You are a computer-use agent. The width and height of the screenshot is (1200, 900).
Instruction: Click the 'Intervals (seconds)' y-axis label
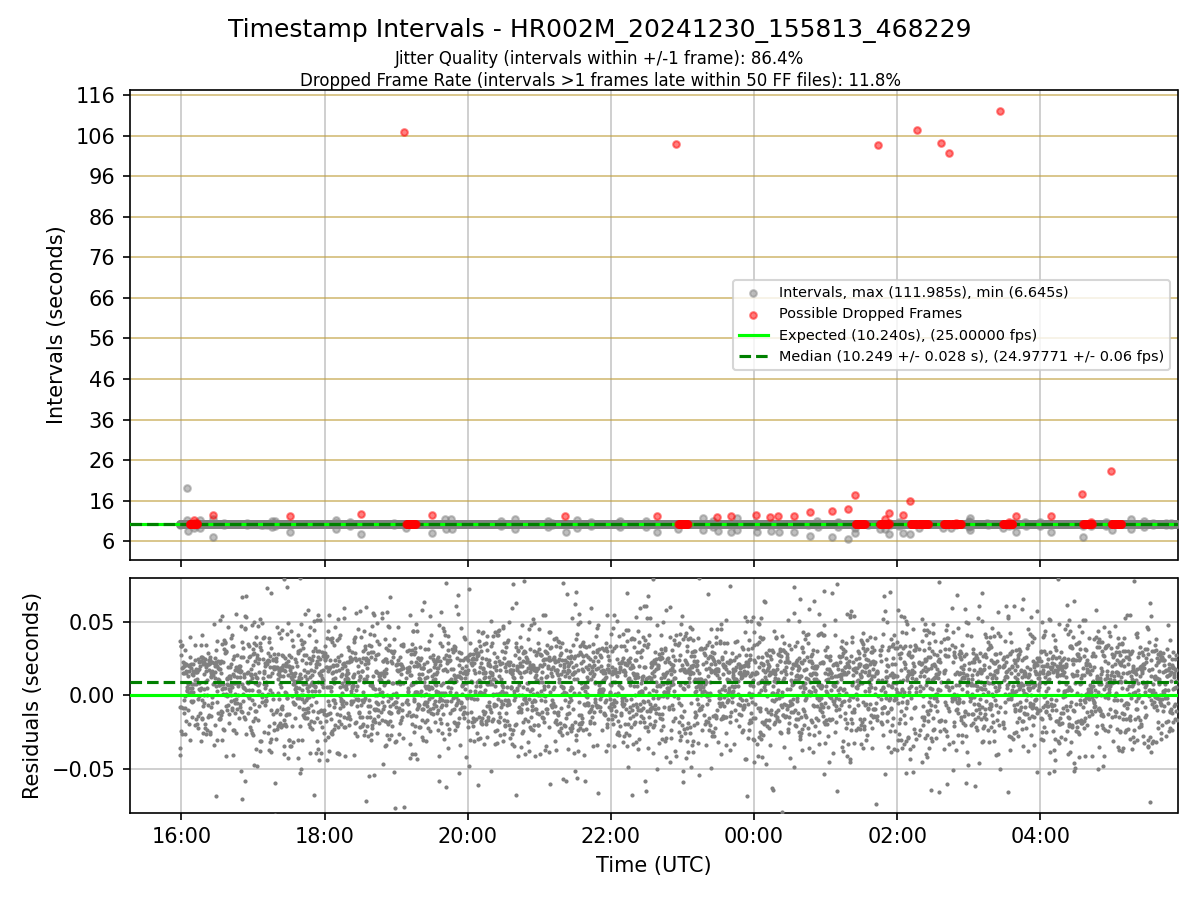pos(56,325)
